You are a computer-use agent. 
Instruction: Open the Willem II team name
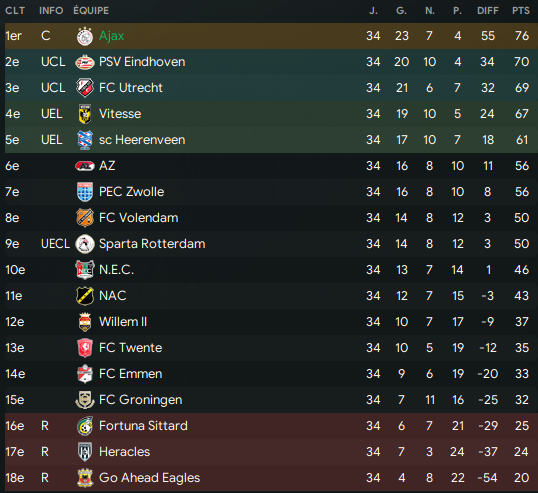pyautogui.click(x=123, y=322)
